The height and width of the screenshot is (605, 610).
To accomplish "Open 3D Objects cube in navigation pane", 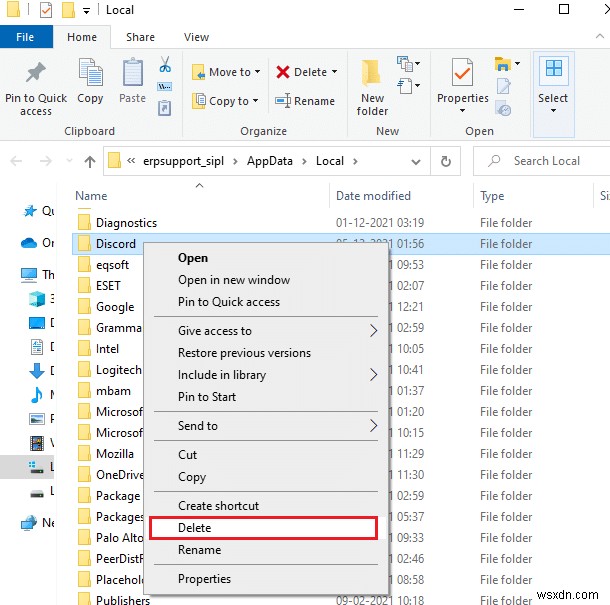I will [37, 299].
